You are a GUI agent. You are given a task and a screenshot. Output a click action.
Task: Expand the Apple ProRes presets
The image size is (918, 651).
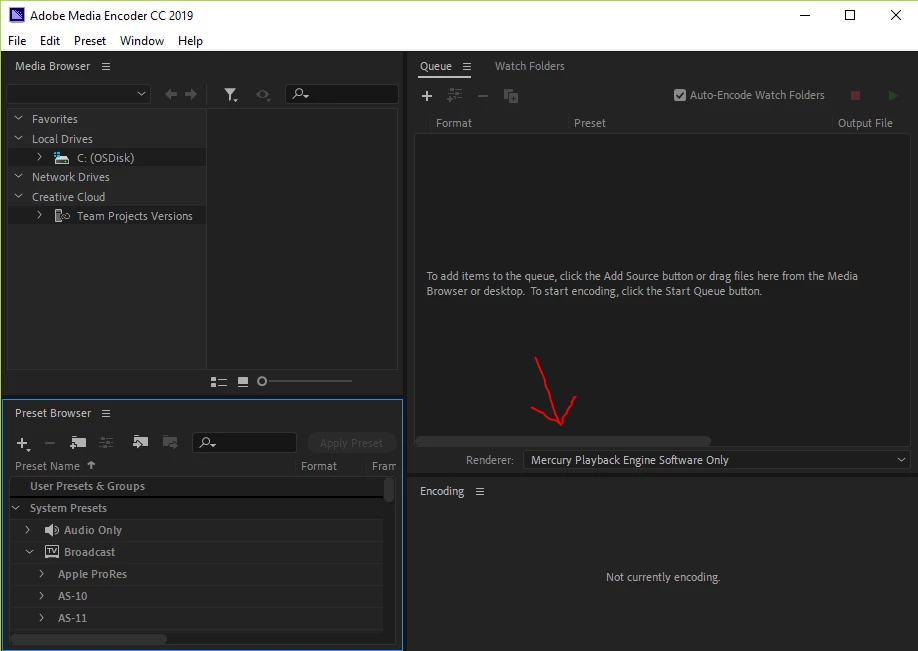41,574
